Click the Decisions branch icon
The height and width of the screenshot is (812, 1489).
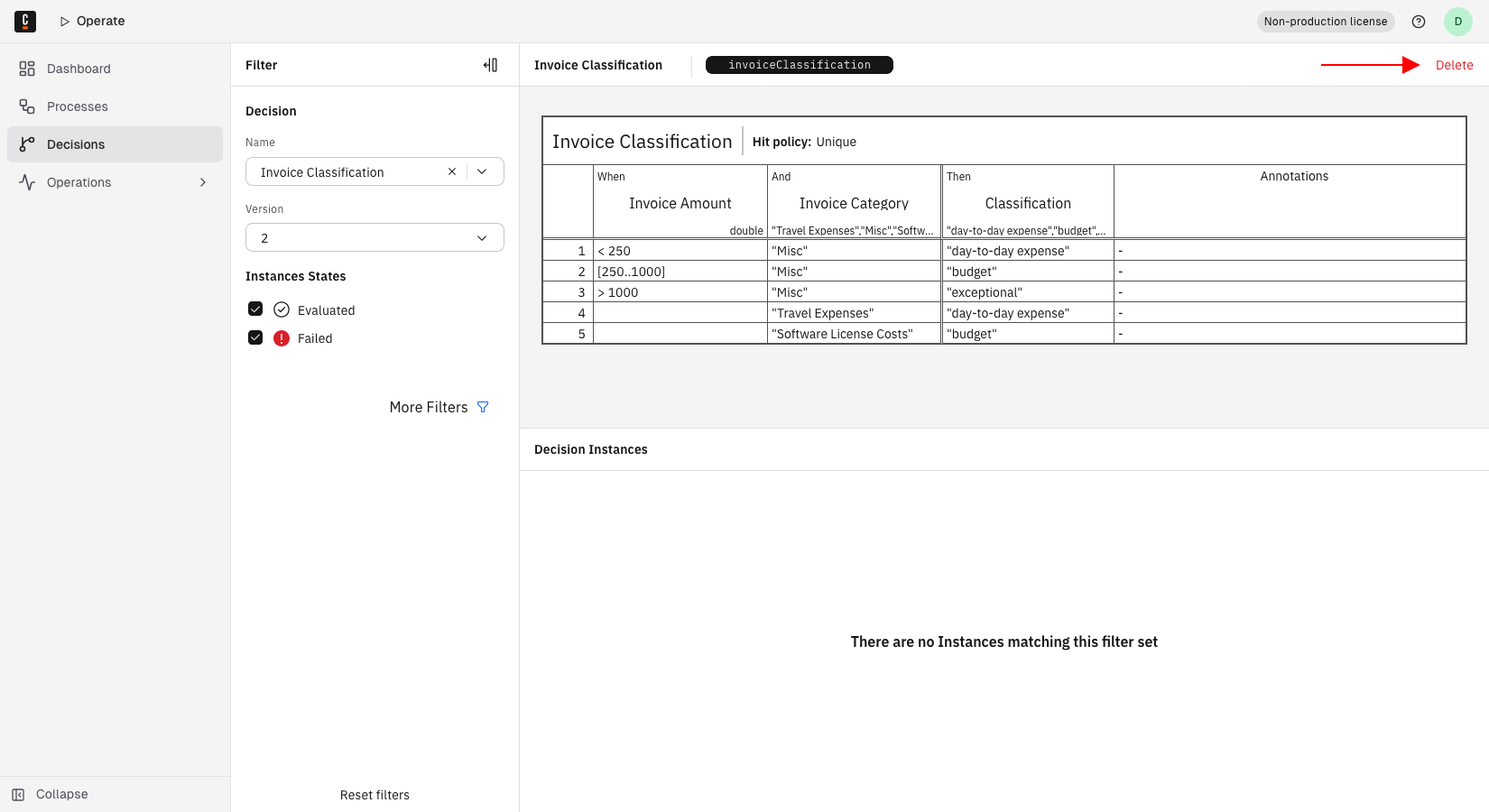27,144
